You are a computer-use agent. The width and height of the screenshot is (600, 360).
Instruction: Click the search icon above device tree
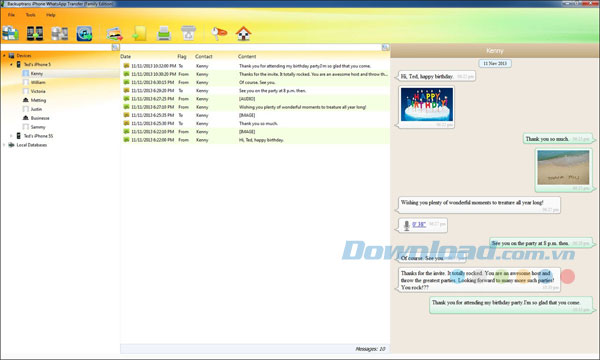(115, 47)
